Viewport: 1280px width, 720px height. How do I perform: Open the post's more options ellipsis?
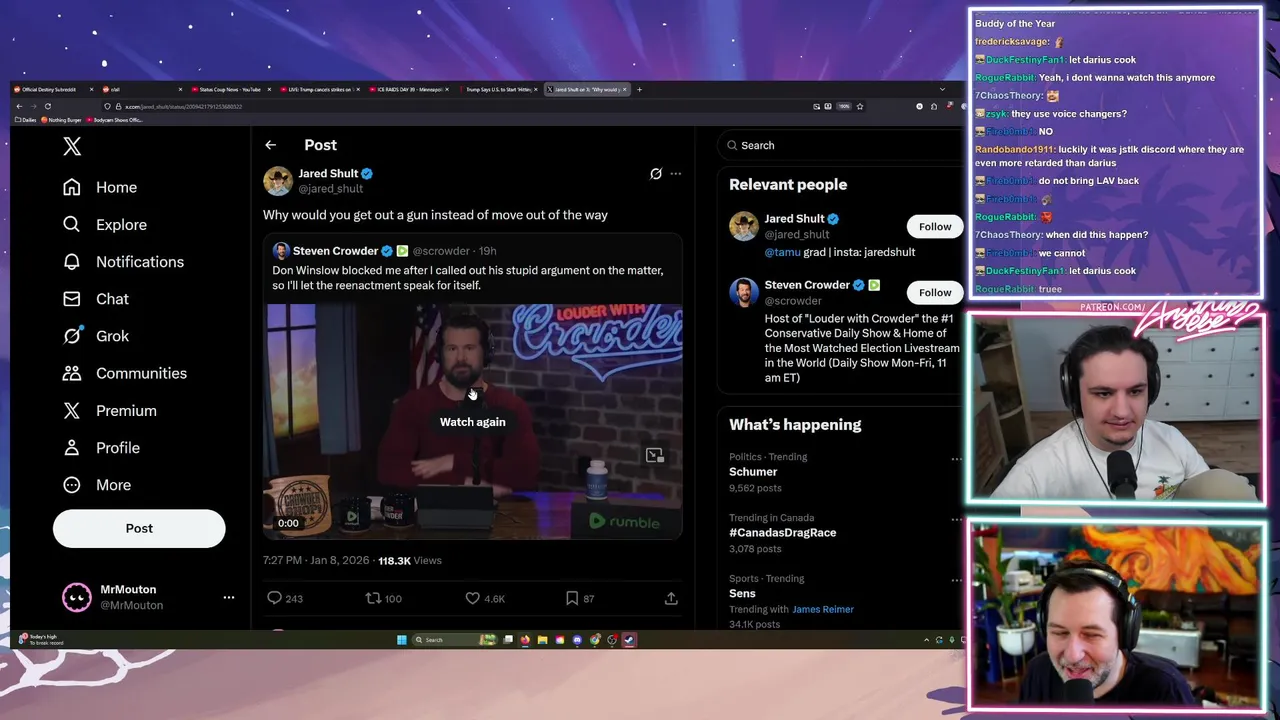point(676,173)
